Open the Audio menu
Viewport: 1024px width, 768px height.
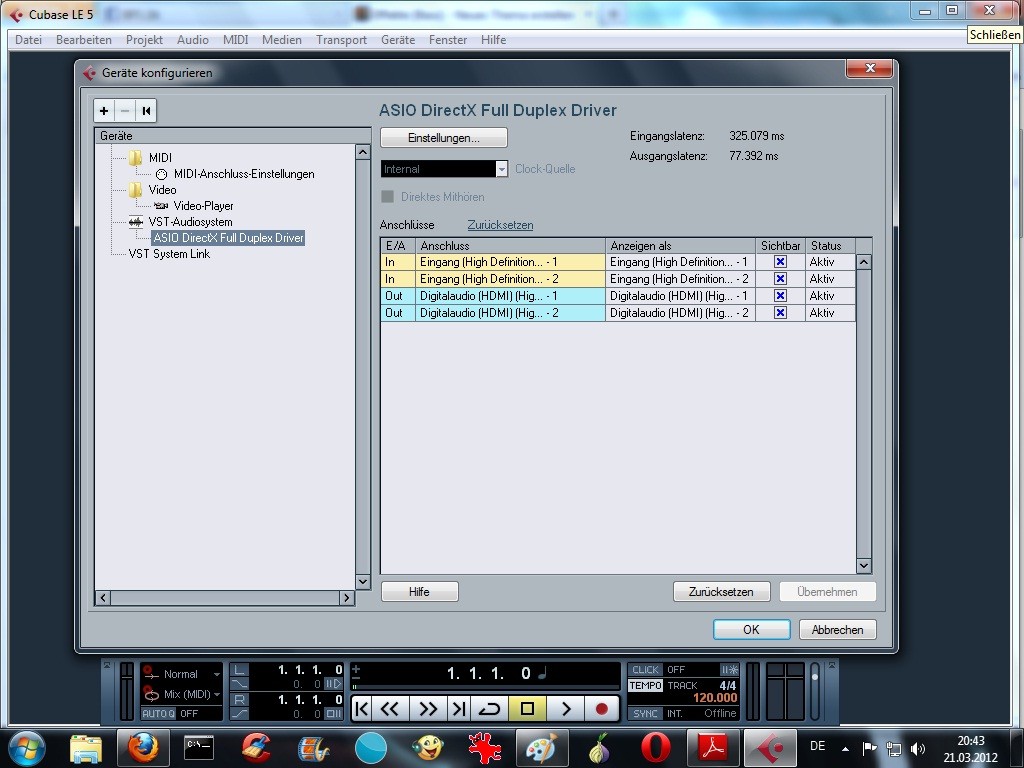coord(193,40)
